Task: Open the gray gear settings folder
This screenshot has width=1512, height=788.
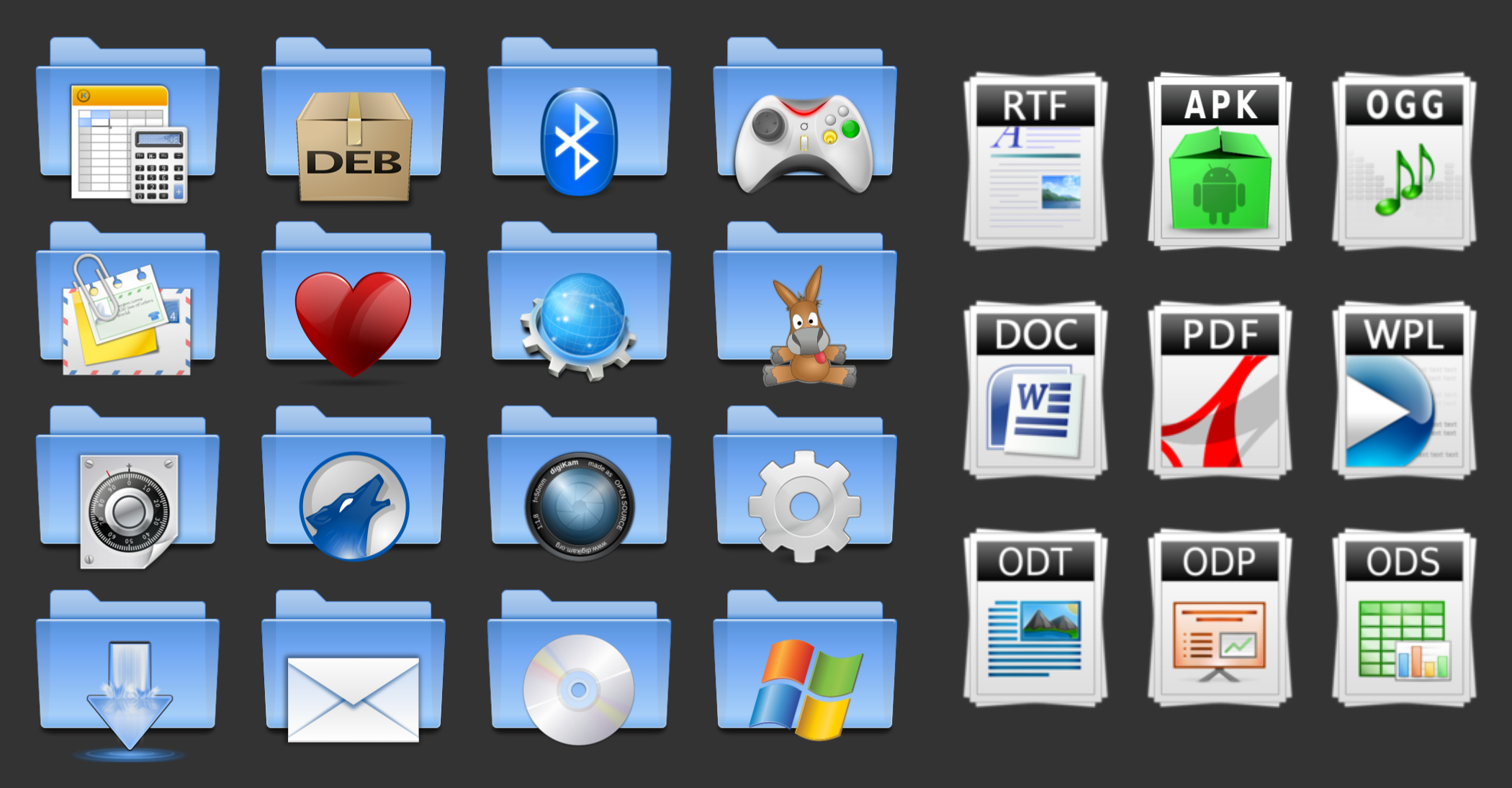Action: 805,484
